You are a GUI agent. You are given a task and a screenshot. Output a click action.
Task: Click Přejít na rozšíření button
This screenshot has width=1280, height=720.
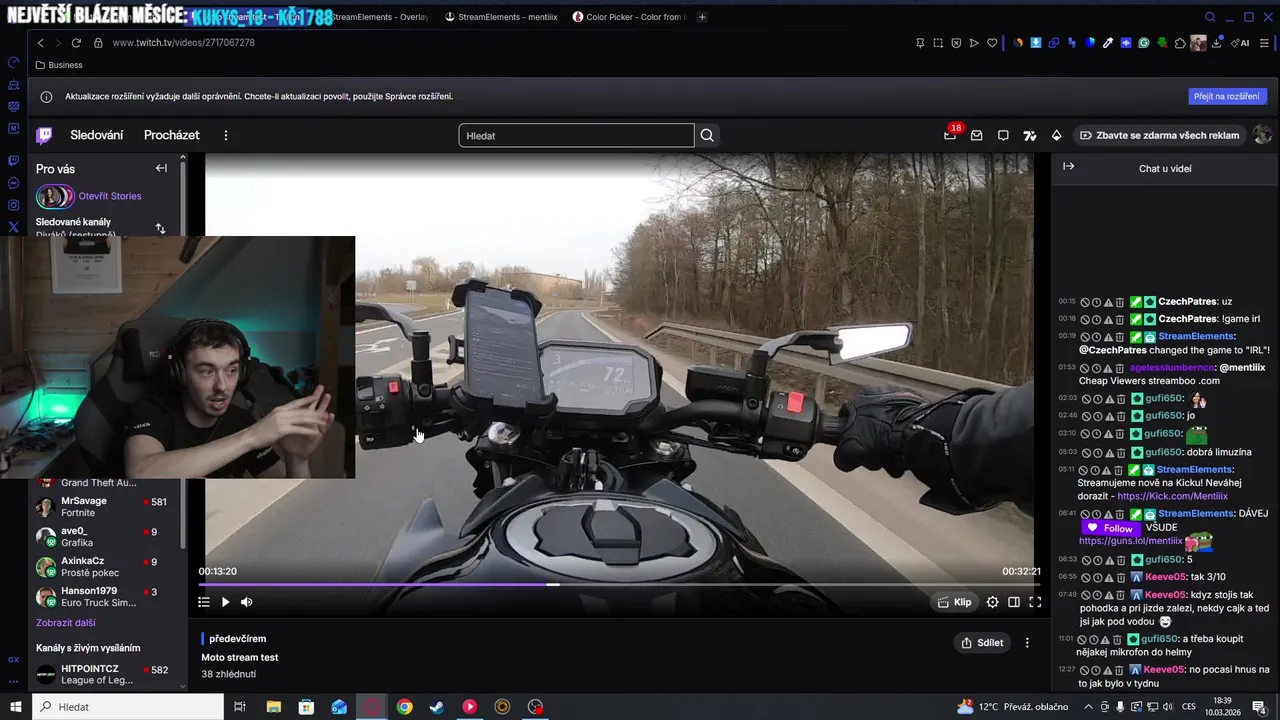coord(1227,96)
